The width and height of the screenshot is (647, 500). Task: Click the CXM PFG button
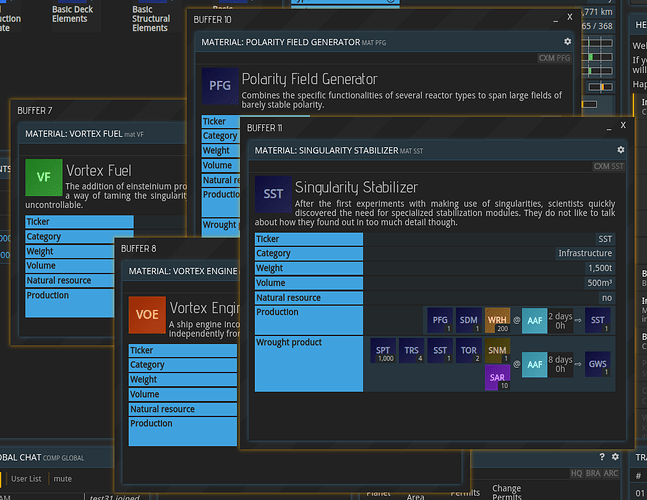click(x=555, y=58)
